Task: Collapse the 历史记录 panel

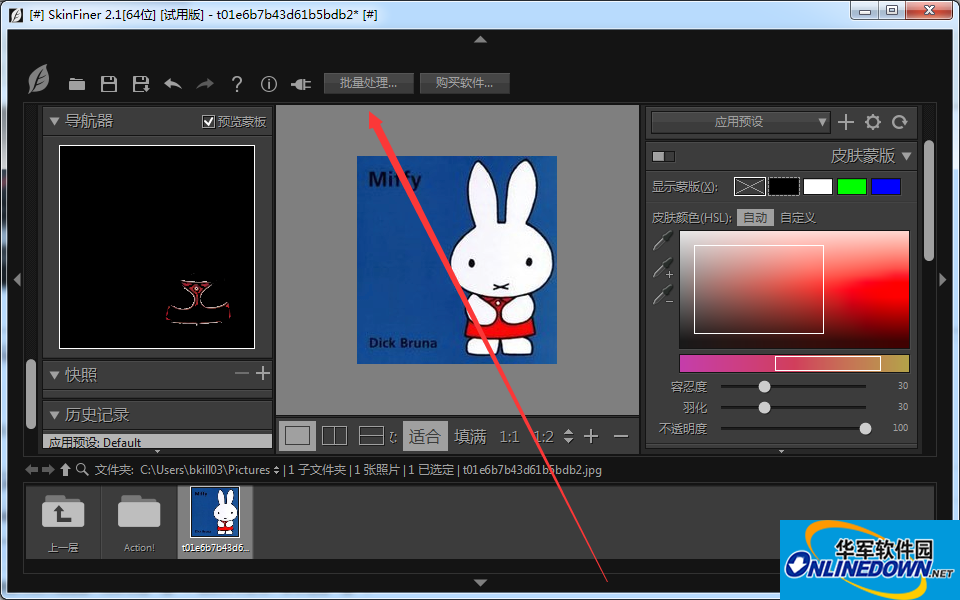Action: tap(54, 415)
